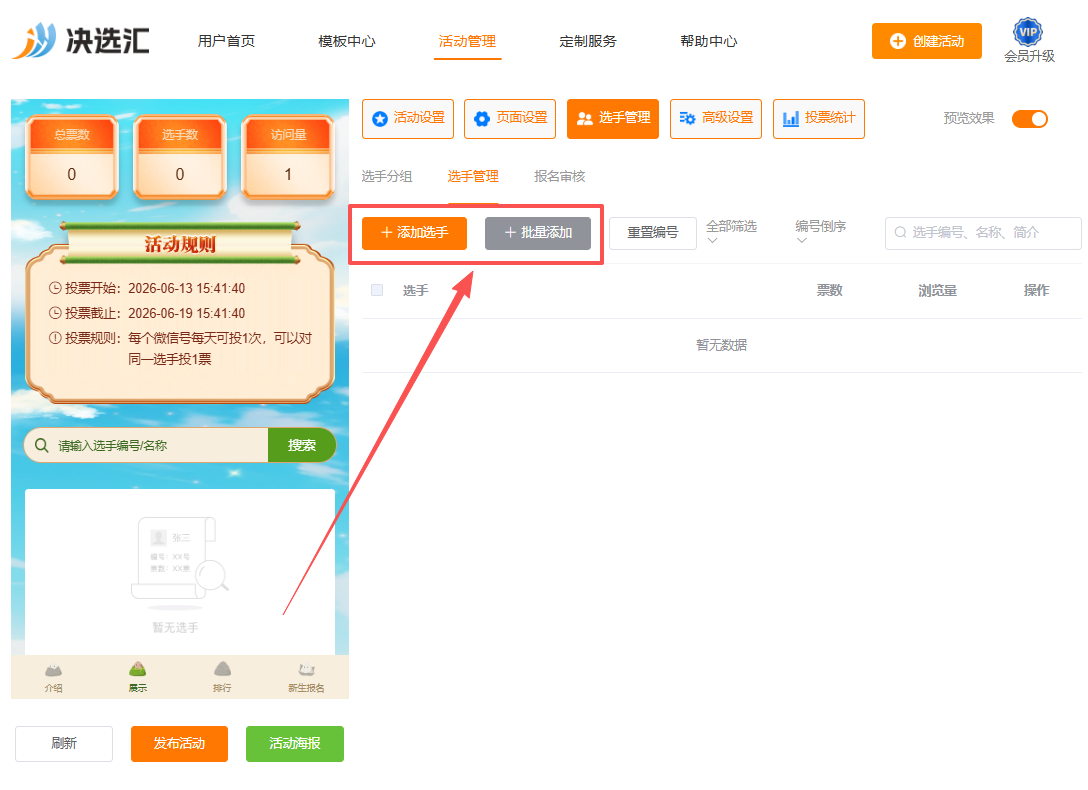Click the magnifier icon in contestant search field

coord(900,232)
